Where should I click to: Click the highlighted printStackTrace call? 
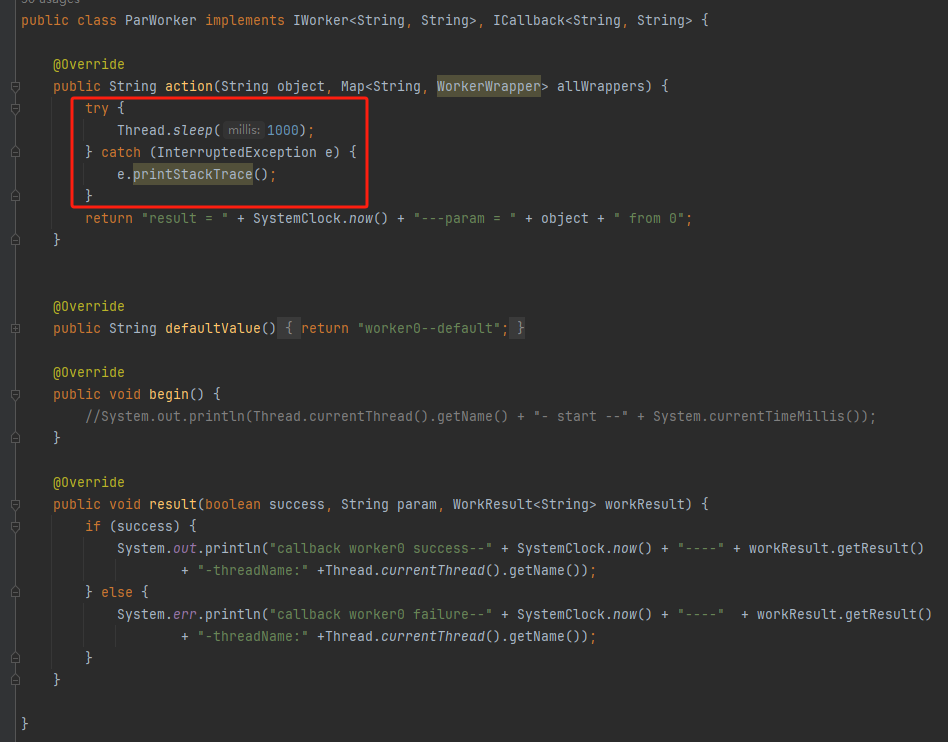[x=192, y=175]
